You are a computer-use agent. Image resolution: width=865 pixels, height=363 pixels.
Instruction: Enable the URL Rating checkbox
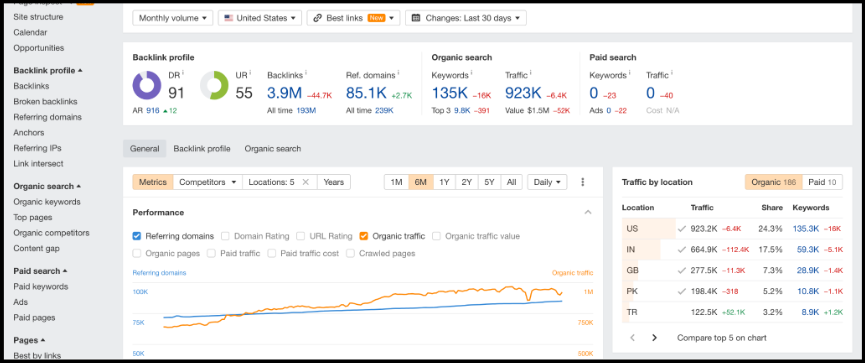pyautogui.click(x=300, y=236)
